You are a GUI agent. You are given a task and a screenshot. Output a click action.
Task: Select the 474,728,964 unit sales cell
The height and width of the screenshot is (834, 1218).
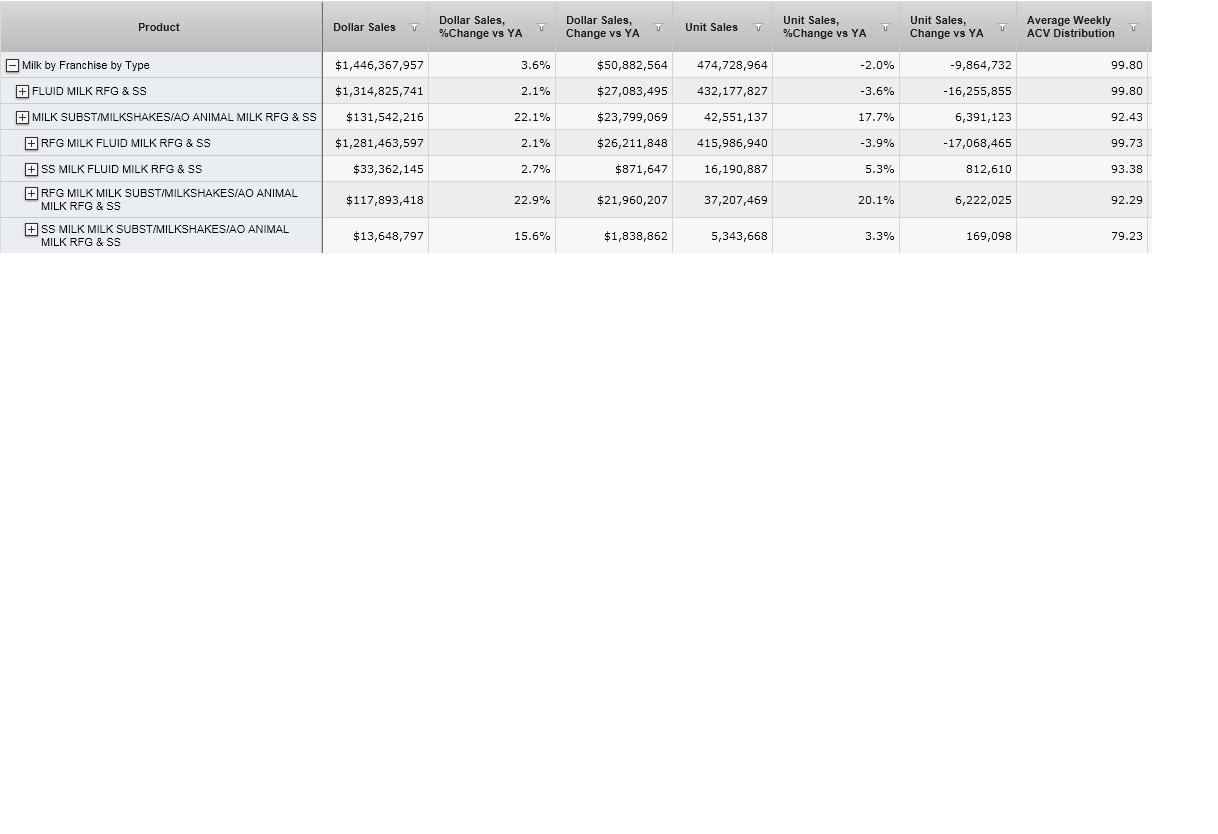pyautogui.click(x=732, y=65)
